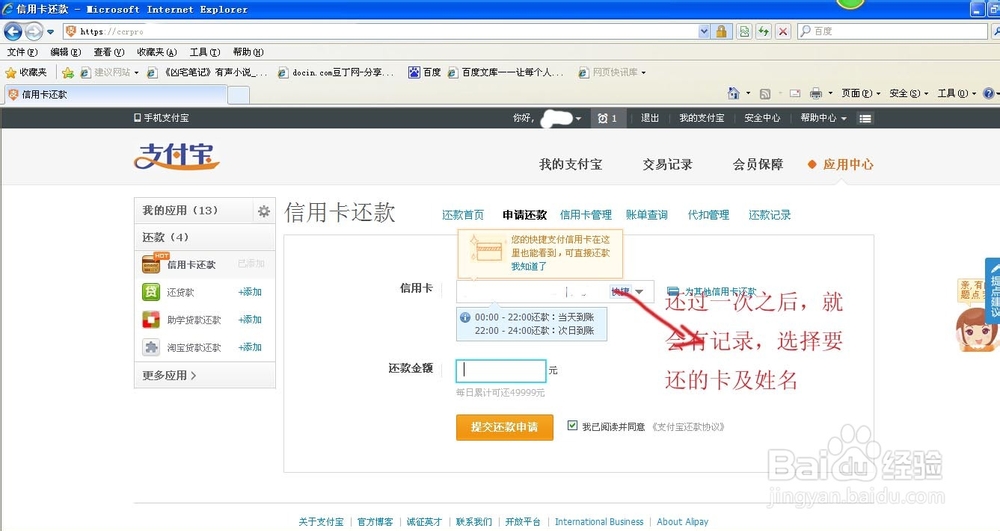Screen dimensions: 1000x531
Task: Open the 帮助(H) menu
Action: pos(248,52)
